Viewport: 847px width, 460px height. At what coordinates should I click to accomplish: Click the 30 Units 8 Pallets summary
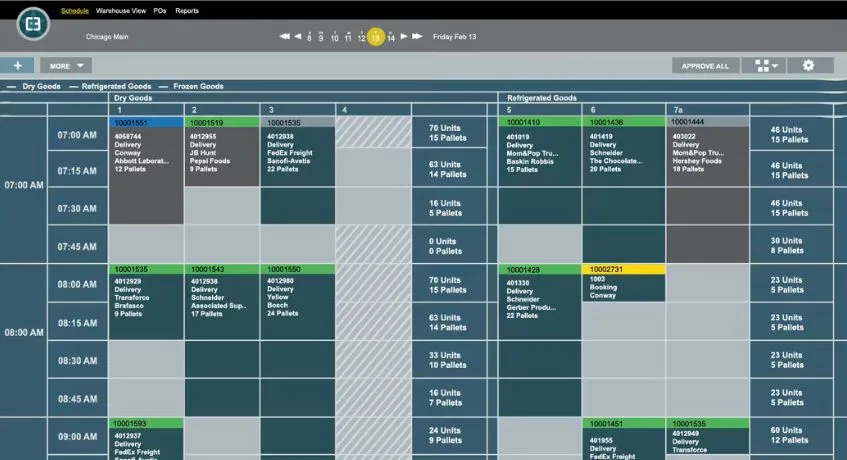791,246
